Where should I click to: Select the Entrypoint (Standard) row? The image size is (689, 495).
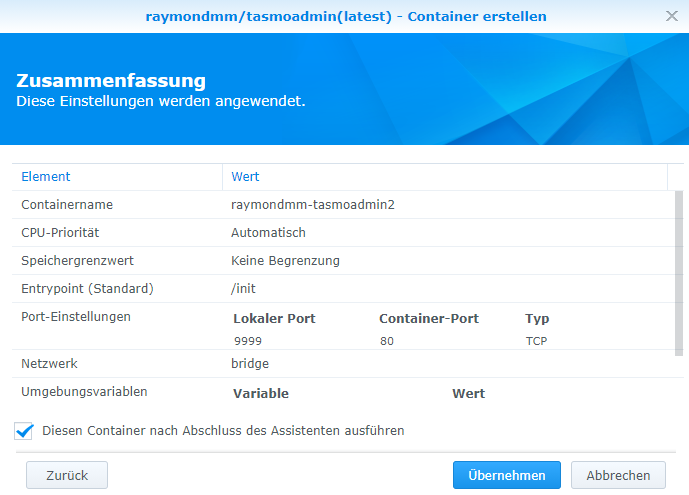[x=344, y=289]
